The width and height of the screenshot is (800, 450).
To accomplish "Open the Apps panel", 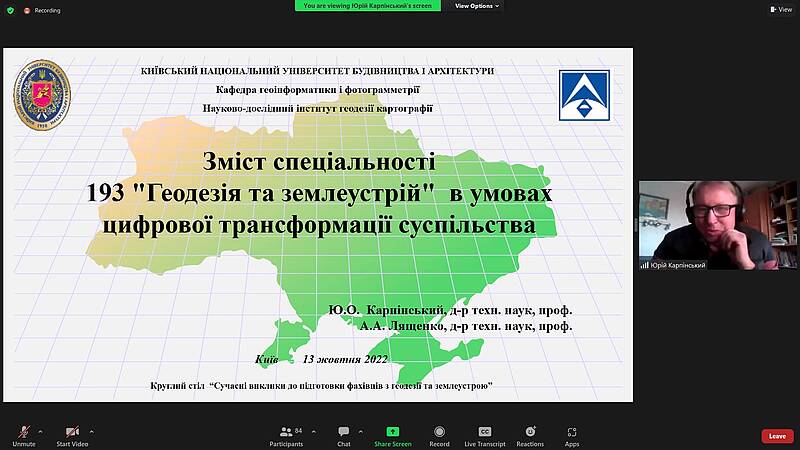I will (572, 436).
